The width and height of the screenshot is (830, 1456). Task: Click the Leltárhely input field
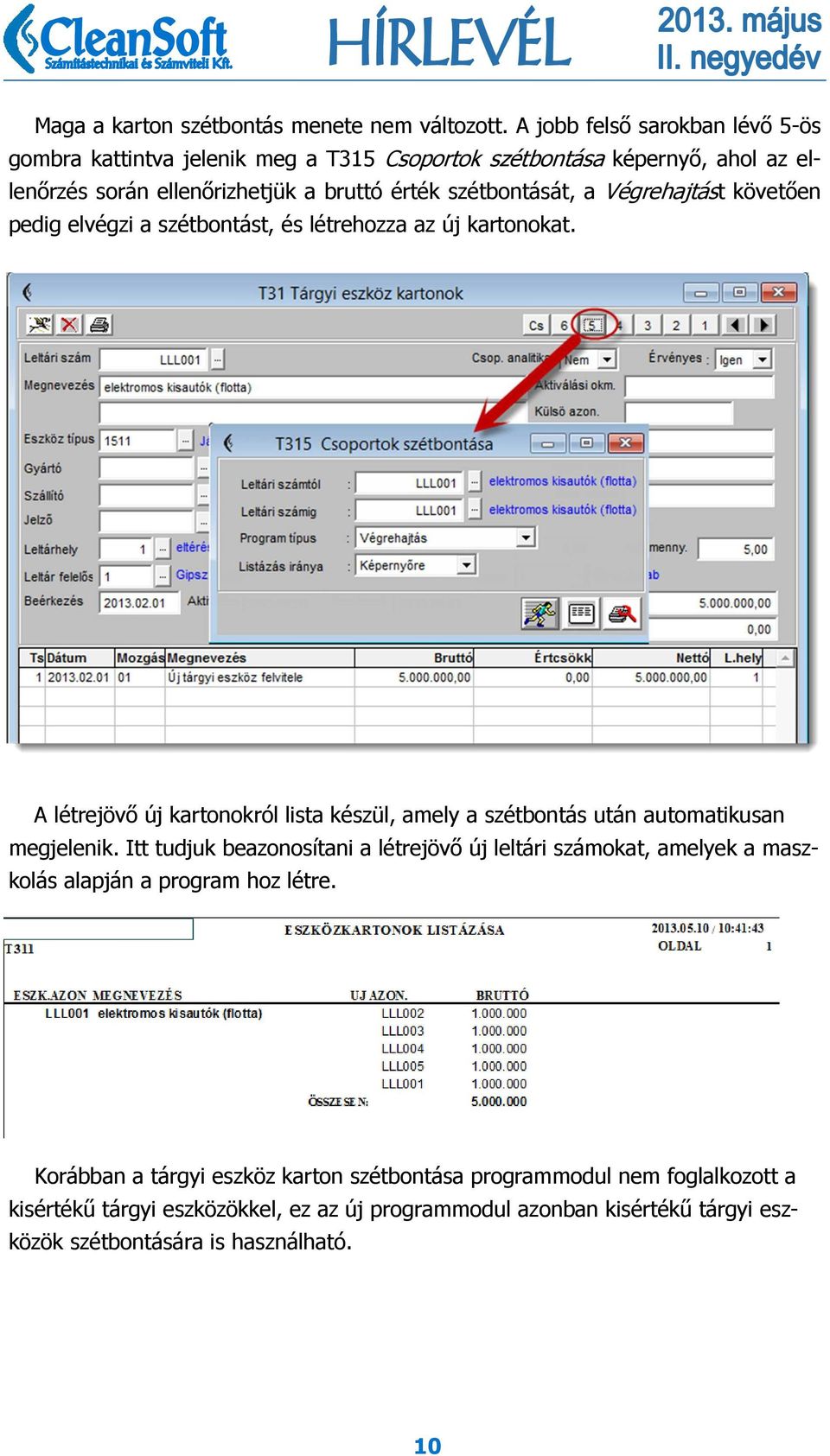[x=126, y=549]
